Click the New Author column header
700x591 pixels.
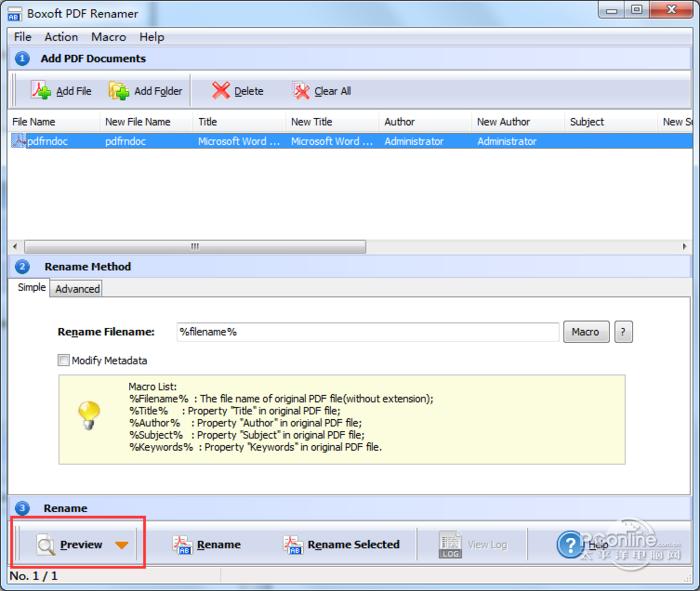pos(518,122)
